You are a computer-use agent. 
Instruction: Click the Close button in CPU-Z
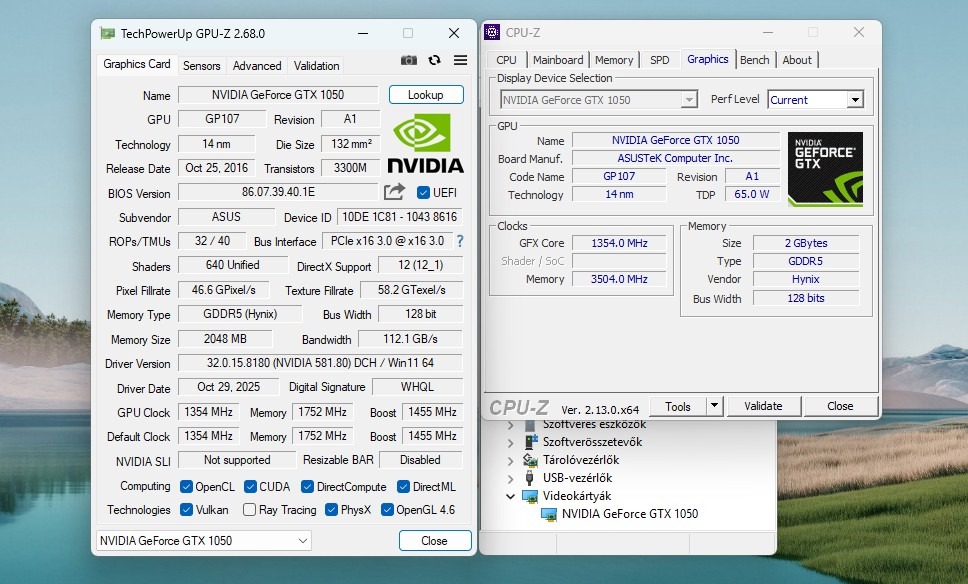click(x=840, y=406)
